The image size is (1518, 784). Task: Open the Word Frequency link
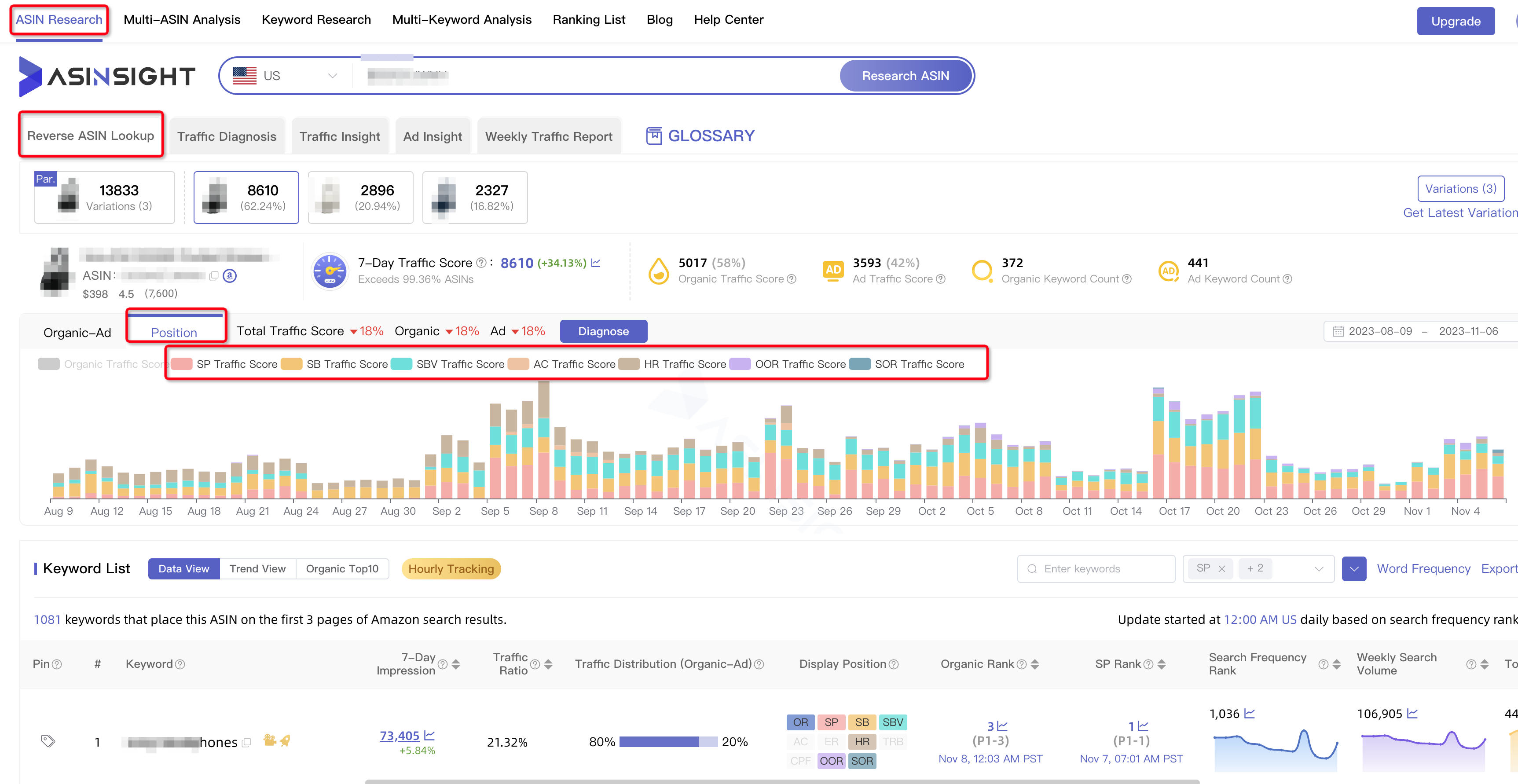click(1423, 568)
